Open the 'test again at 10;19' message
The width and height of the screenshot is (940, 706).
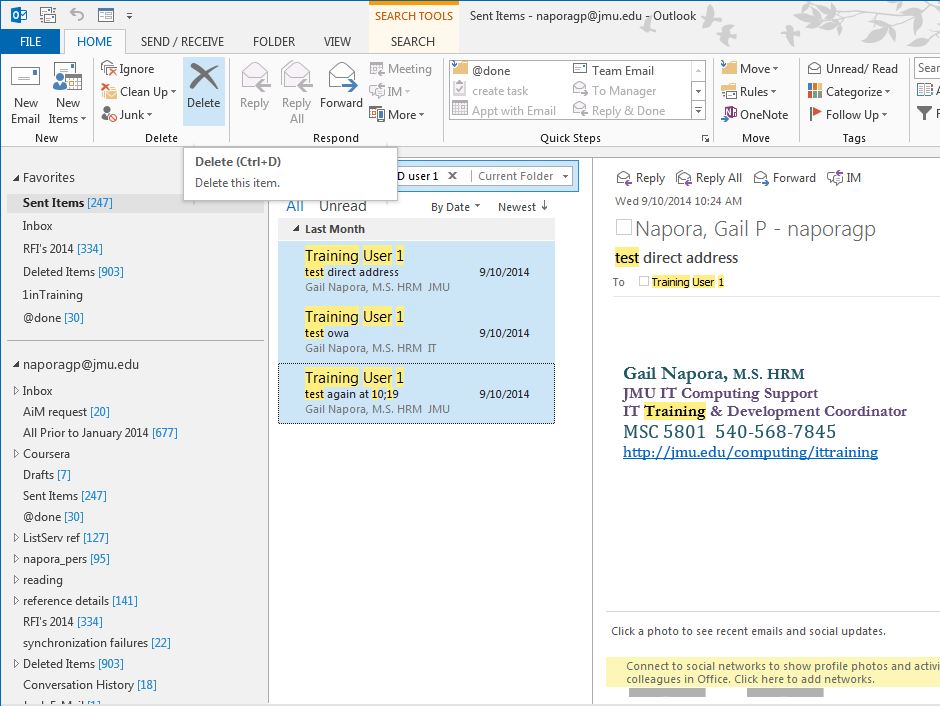[x=416, y=393]
